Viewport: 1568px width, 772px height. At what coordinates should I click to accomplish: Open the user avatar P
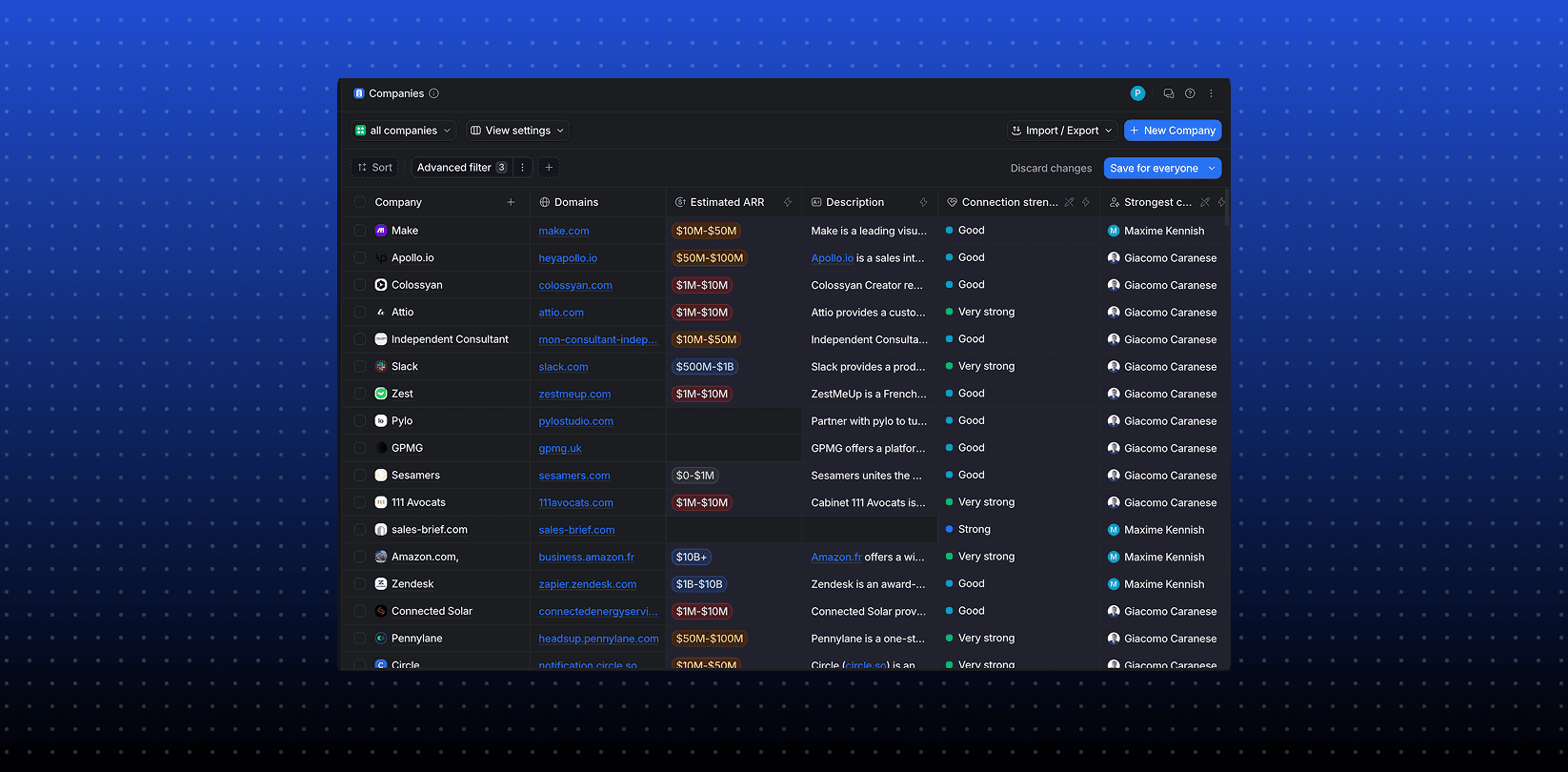click(x=1137, y=93)
